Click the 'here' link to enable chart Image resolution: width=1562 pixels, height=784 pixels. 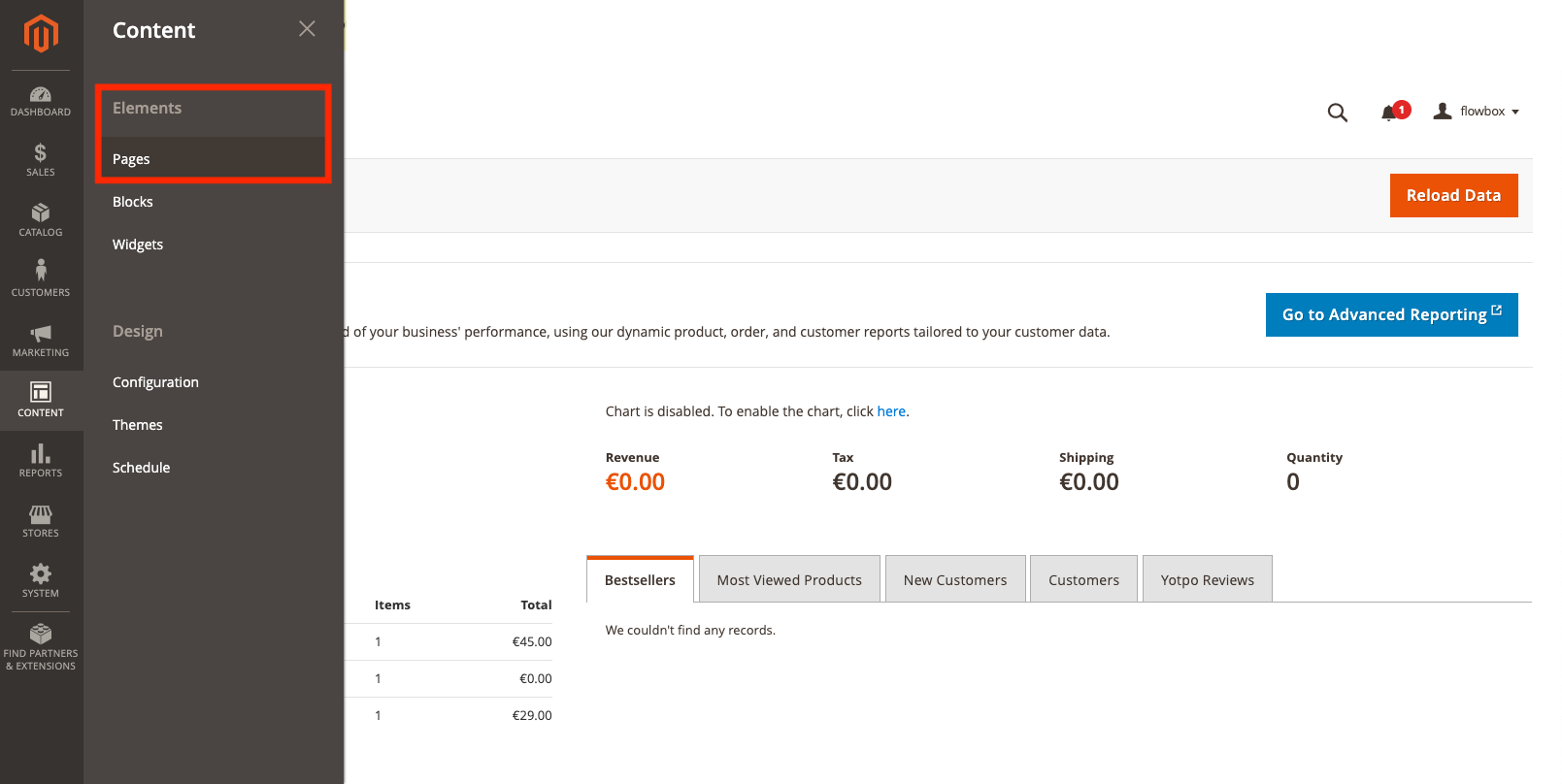891,411
